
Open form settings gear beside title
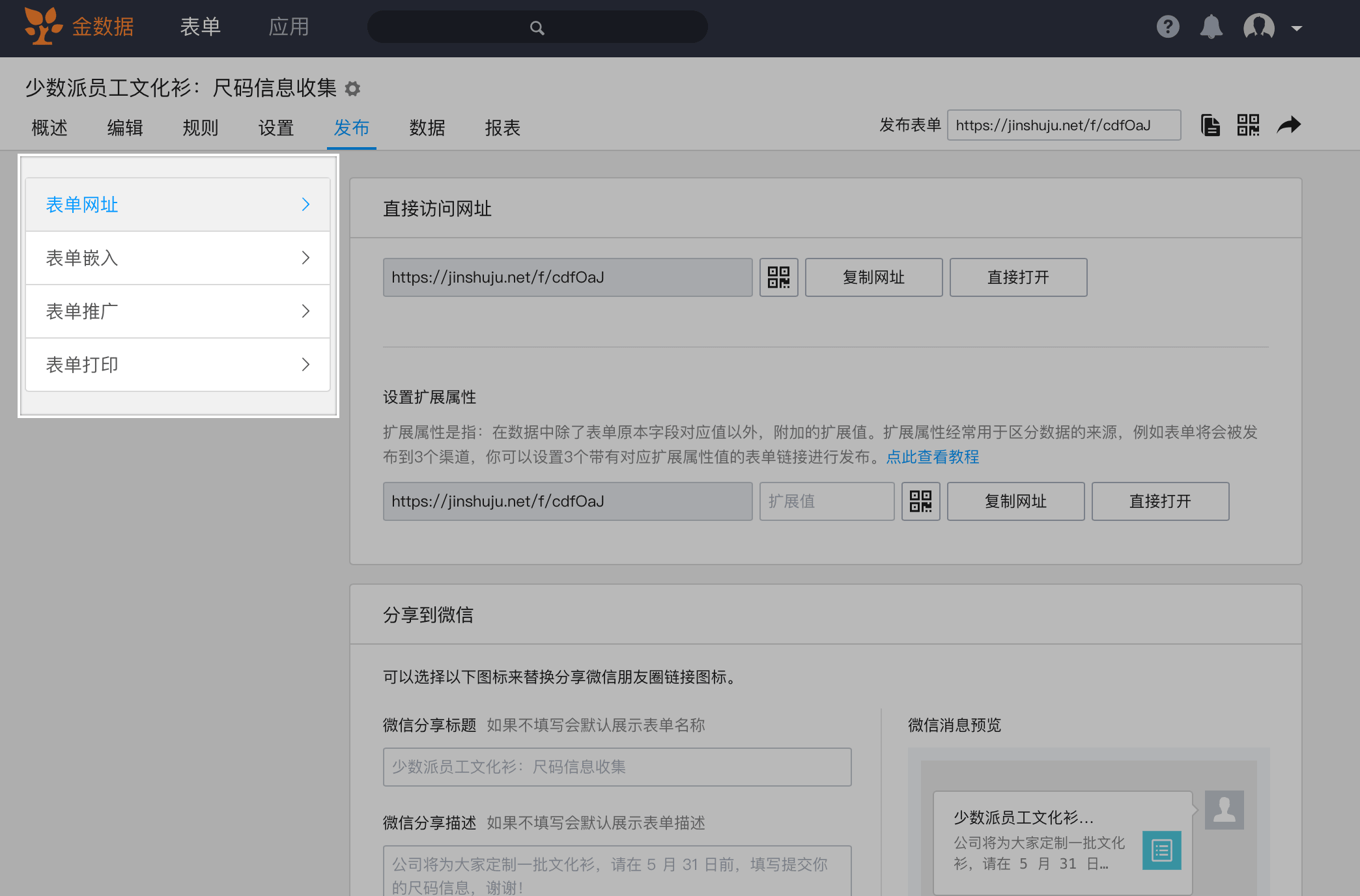[x=352, y=89]
